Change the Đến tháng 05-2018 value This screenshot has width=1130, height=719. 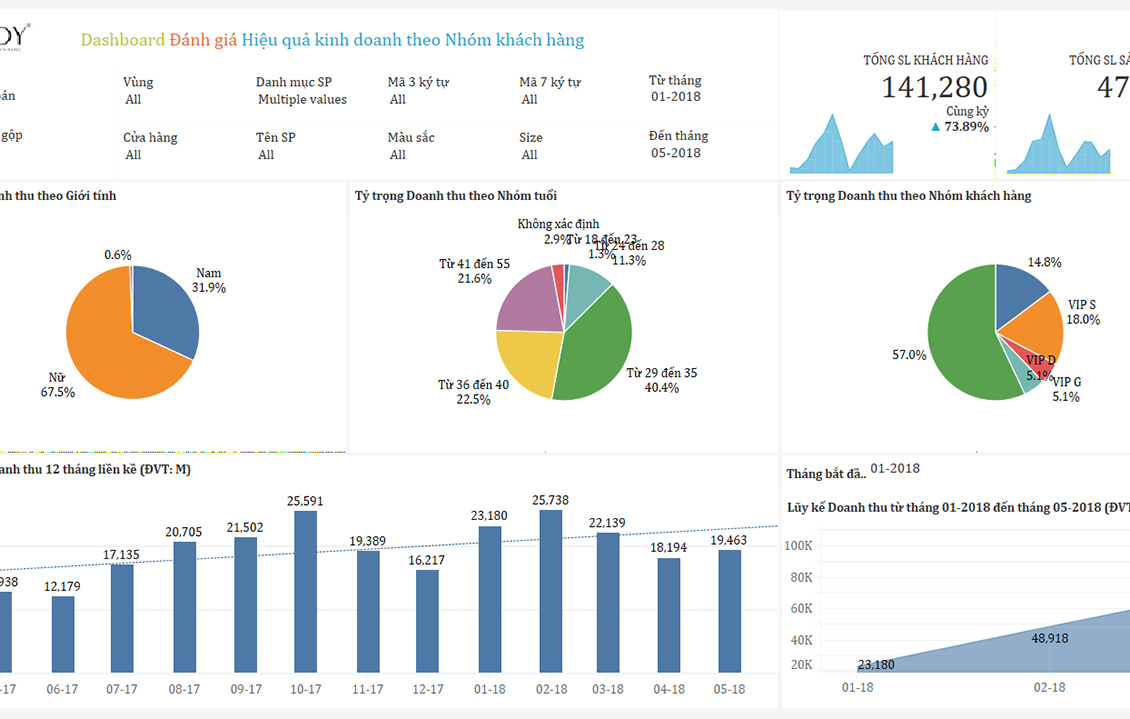[676, 153]
